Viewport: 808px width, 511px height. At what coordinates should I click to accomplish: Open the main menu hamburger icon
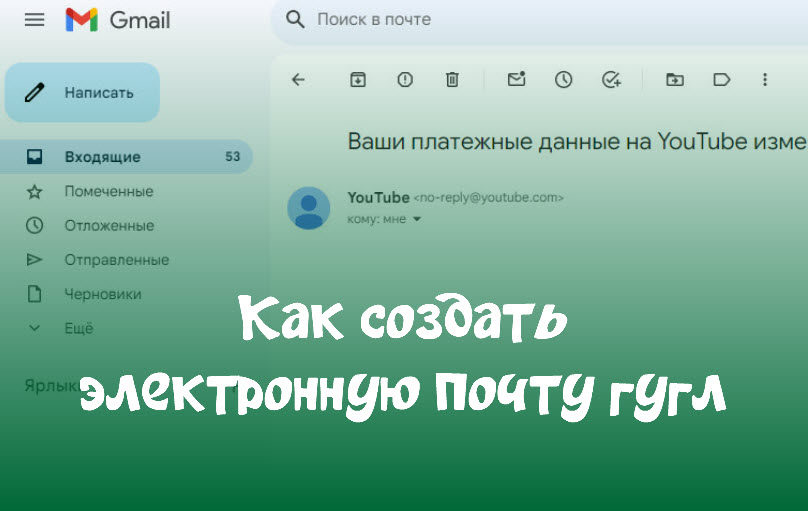[35, 20]
